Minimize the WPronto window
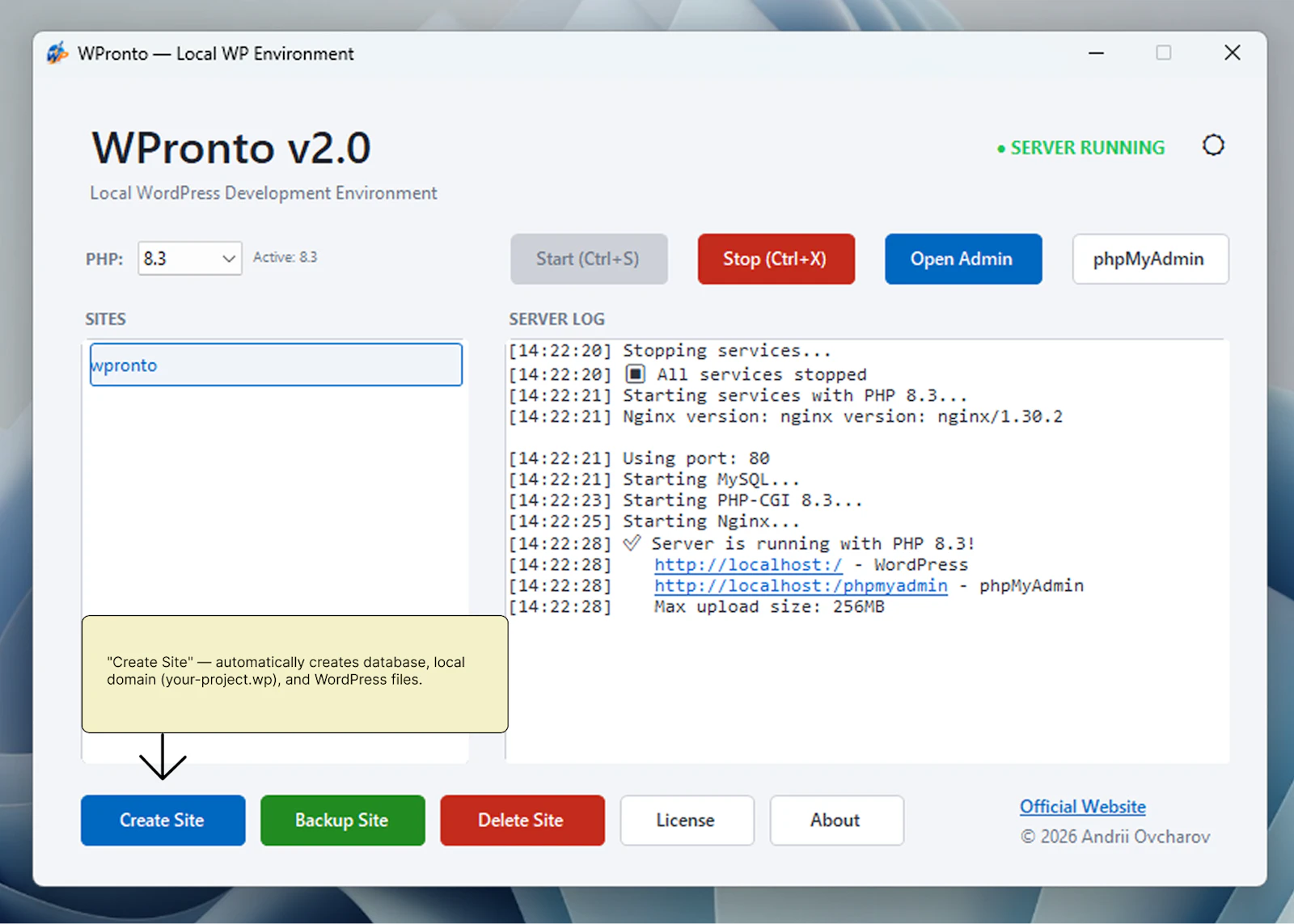 point(1096,53)
